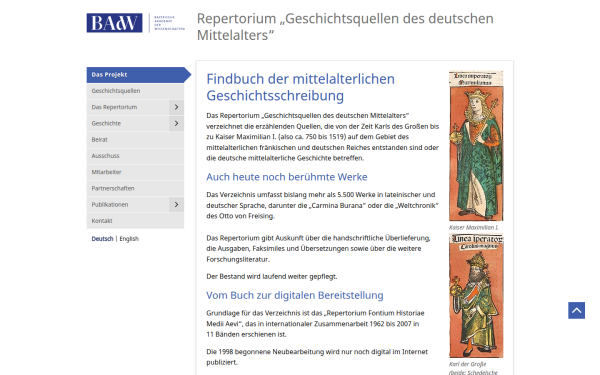The image size is (600, 375).
Task: Switch language to Deutsch
Action: [x=102, y=239]
